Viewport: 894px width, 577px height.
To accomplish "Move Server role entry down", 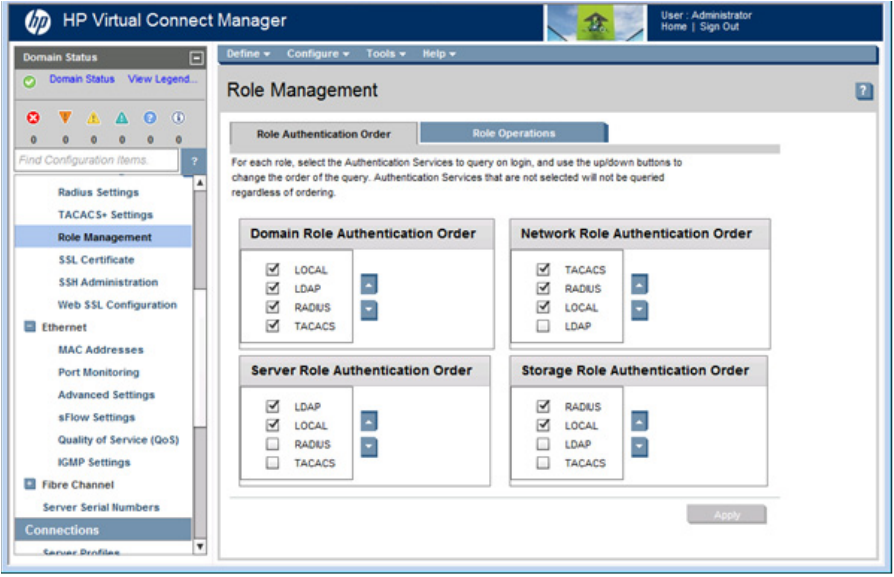I will [x=369, y=447].
